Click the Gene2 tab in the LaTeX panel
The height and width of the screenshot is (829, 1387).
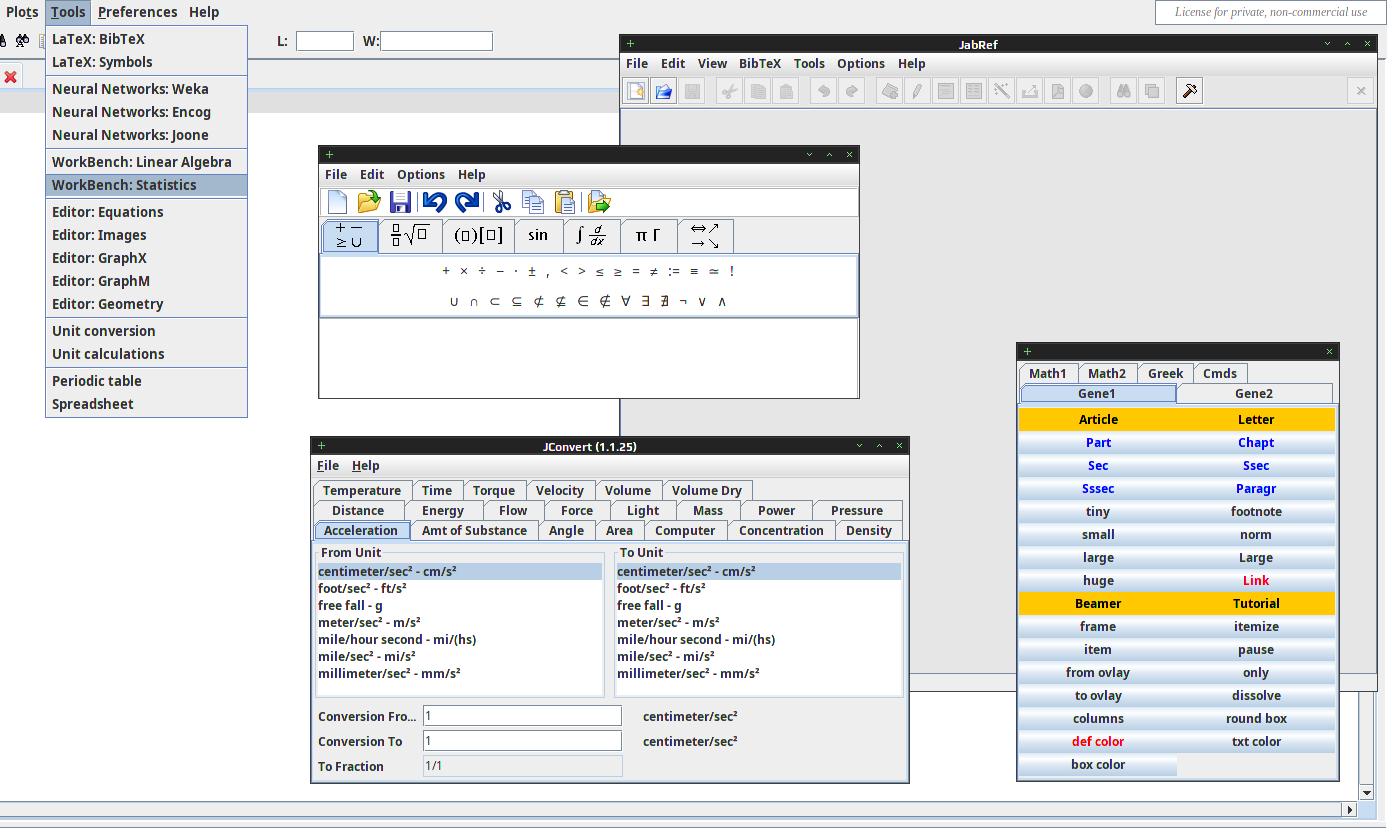click(1254, 393)
